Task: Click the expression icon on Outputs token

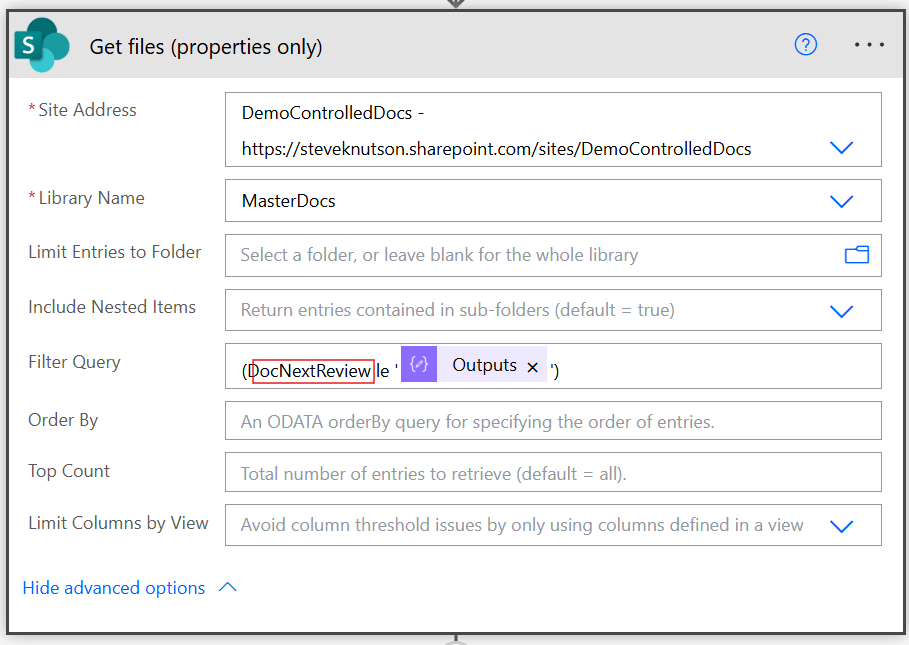Action: pos(420,366)
